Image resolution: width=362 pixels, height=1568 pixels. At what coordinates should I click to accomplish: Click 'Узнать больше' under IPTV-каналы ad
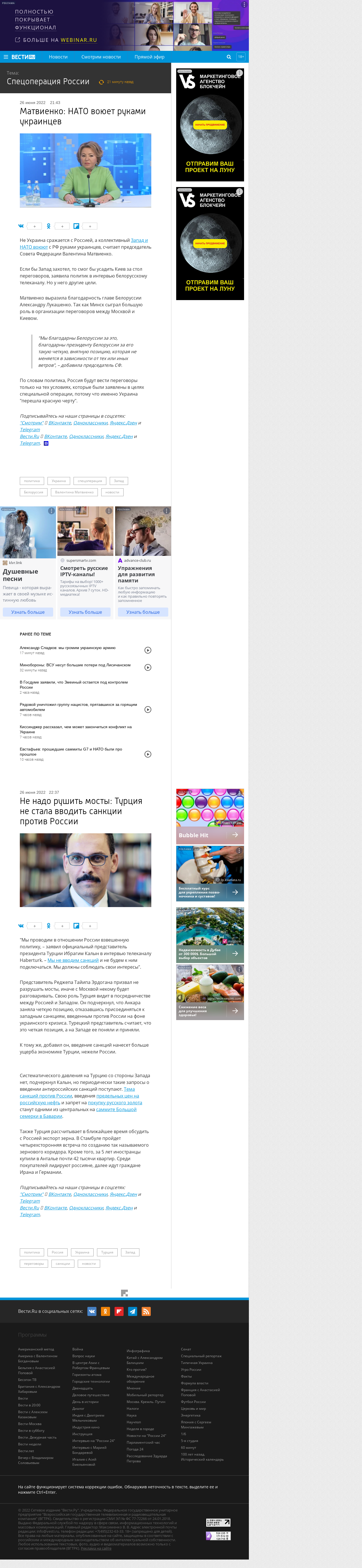(x=85, y=612)
